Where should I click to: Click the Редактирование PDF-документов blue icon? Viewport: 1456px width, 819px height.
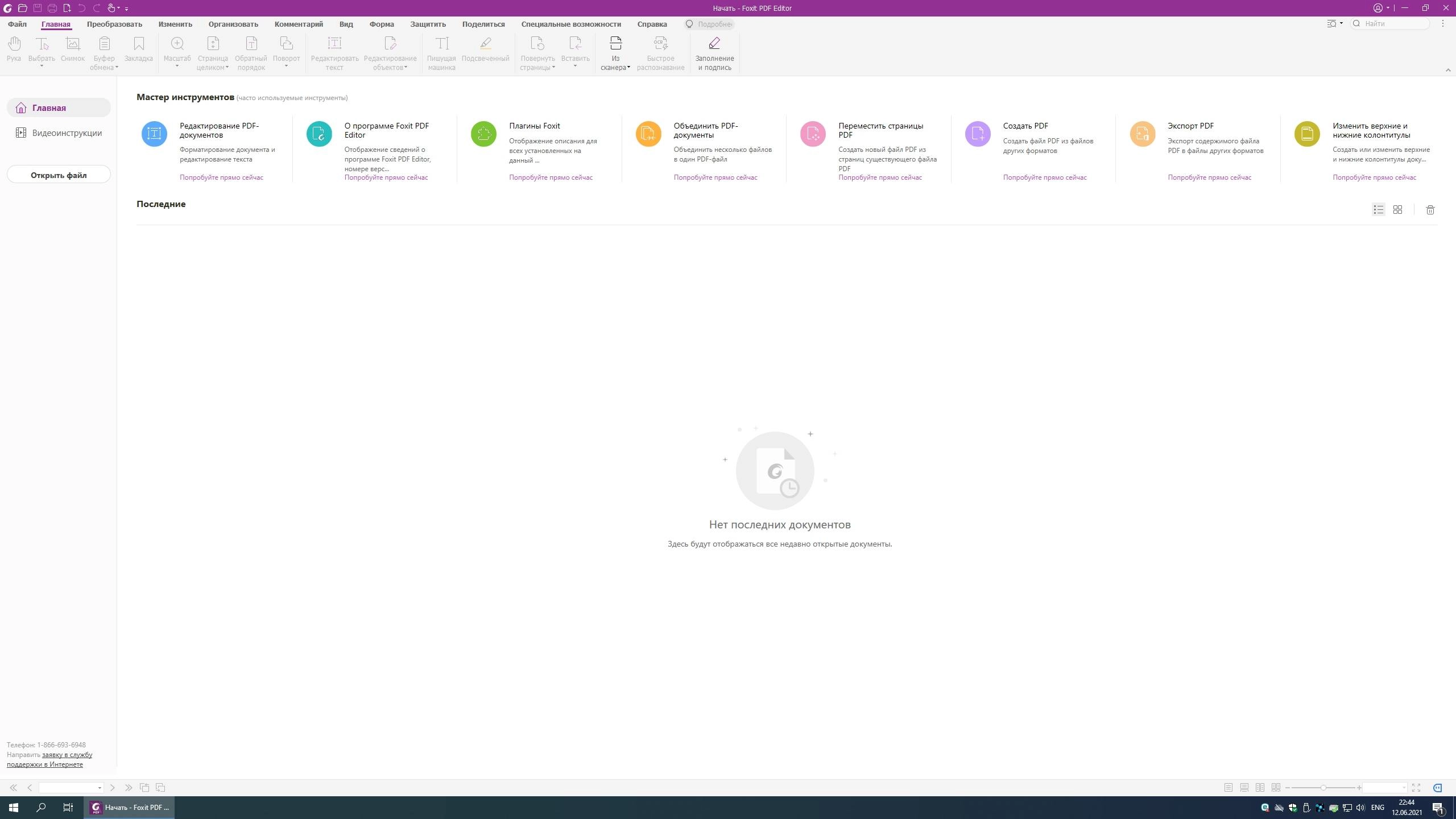click(x=154, y=134)
